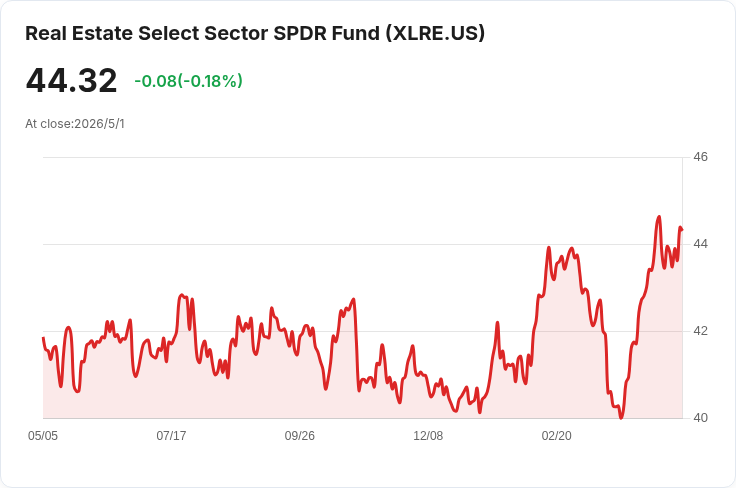
Task: Click the 02/20 date label on x-axis
Action: pos(557,435)
